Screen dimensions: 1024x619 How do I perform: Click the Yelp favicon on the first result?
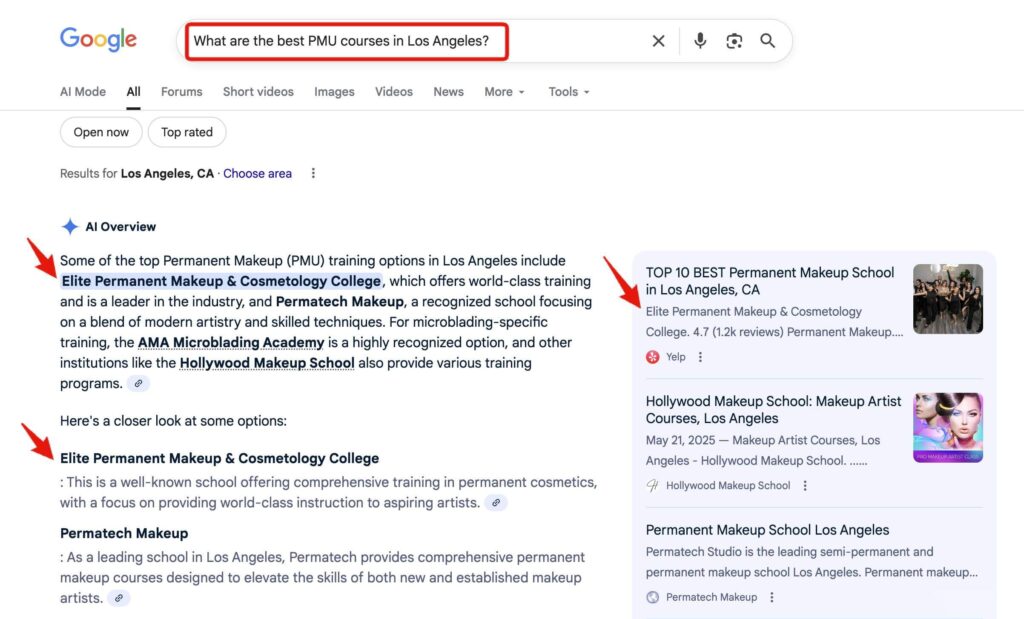(651, 356)
